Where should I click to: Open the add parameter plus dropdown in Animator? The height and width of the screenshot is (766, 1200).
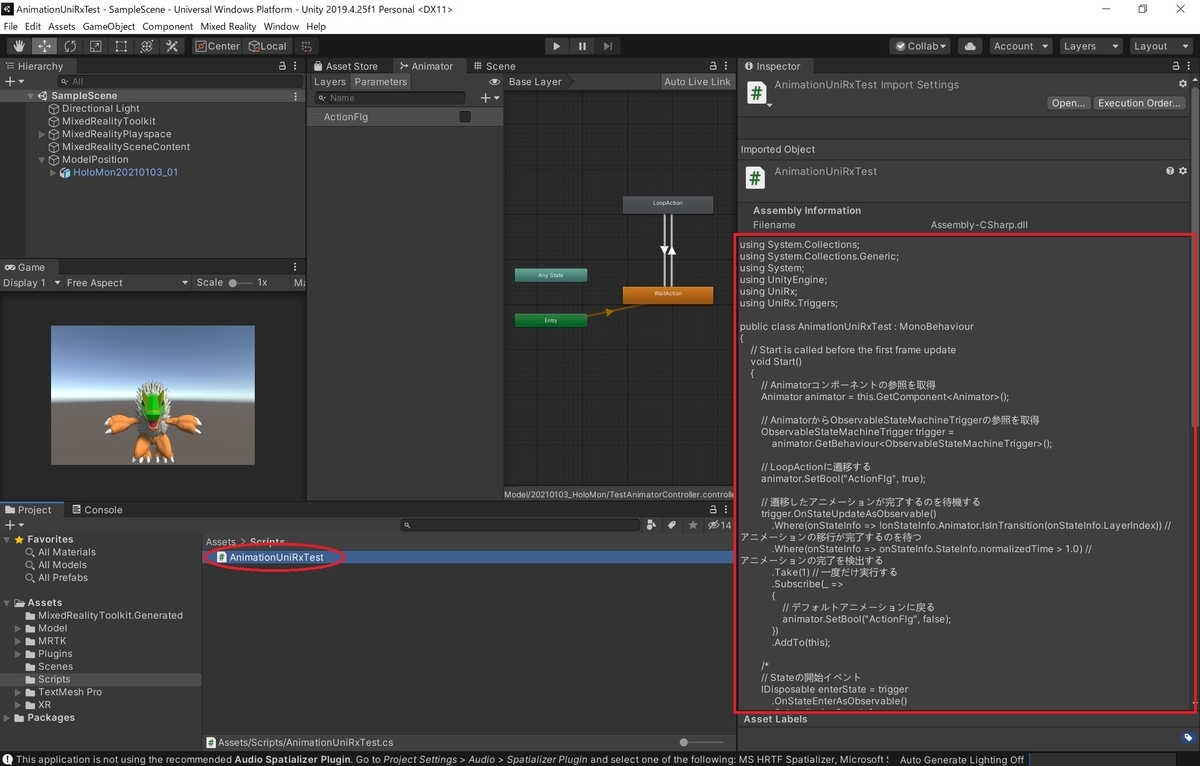pyautogui.click(x=490, y=98)
